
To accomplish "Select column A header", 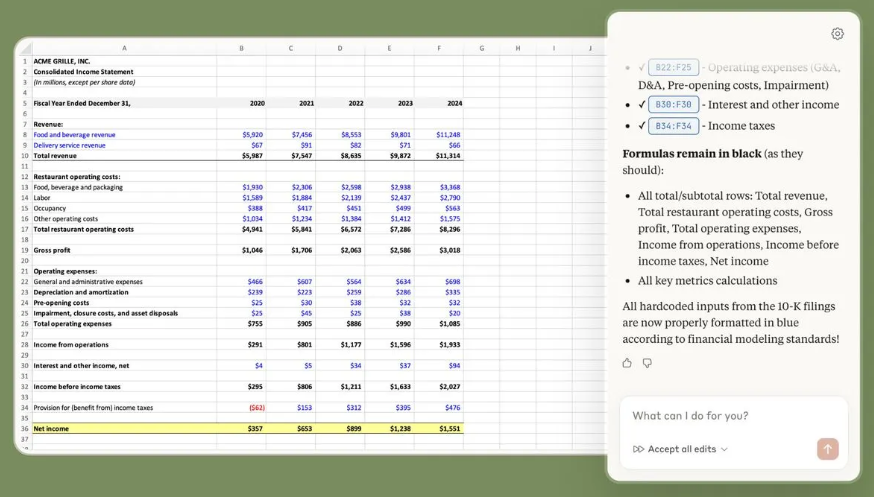I will point(124,48).
